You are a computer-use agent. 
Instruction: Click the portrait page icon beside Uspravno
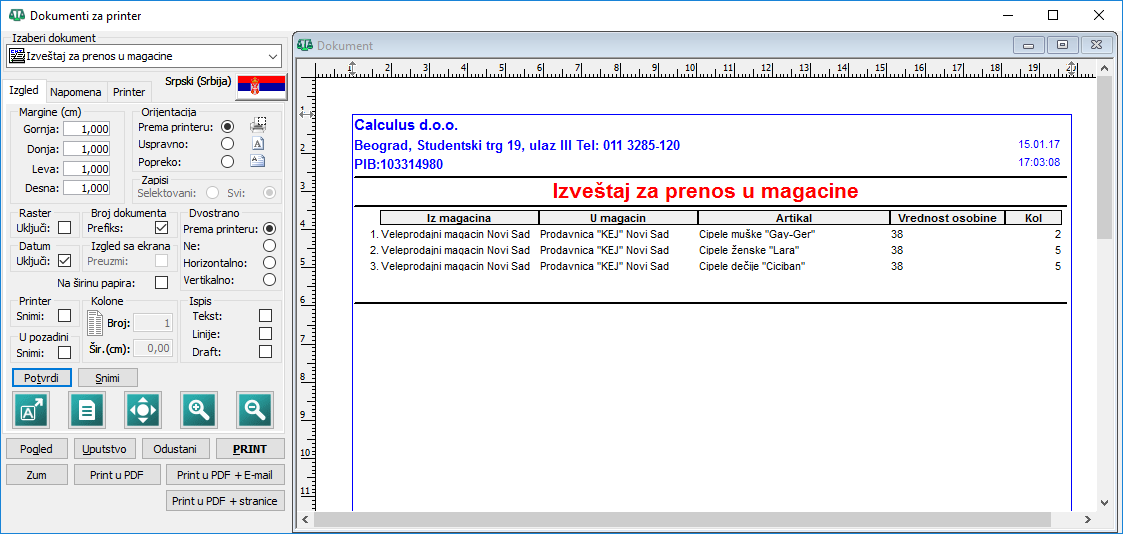(258, 143)
